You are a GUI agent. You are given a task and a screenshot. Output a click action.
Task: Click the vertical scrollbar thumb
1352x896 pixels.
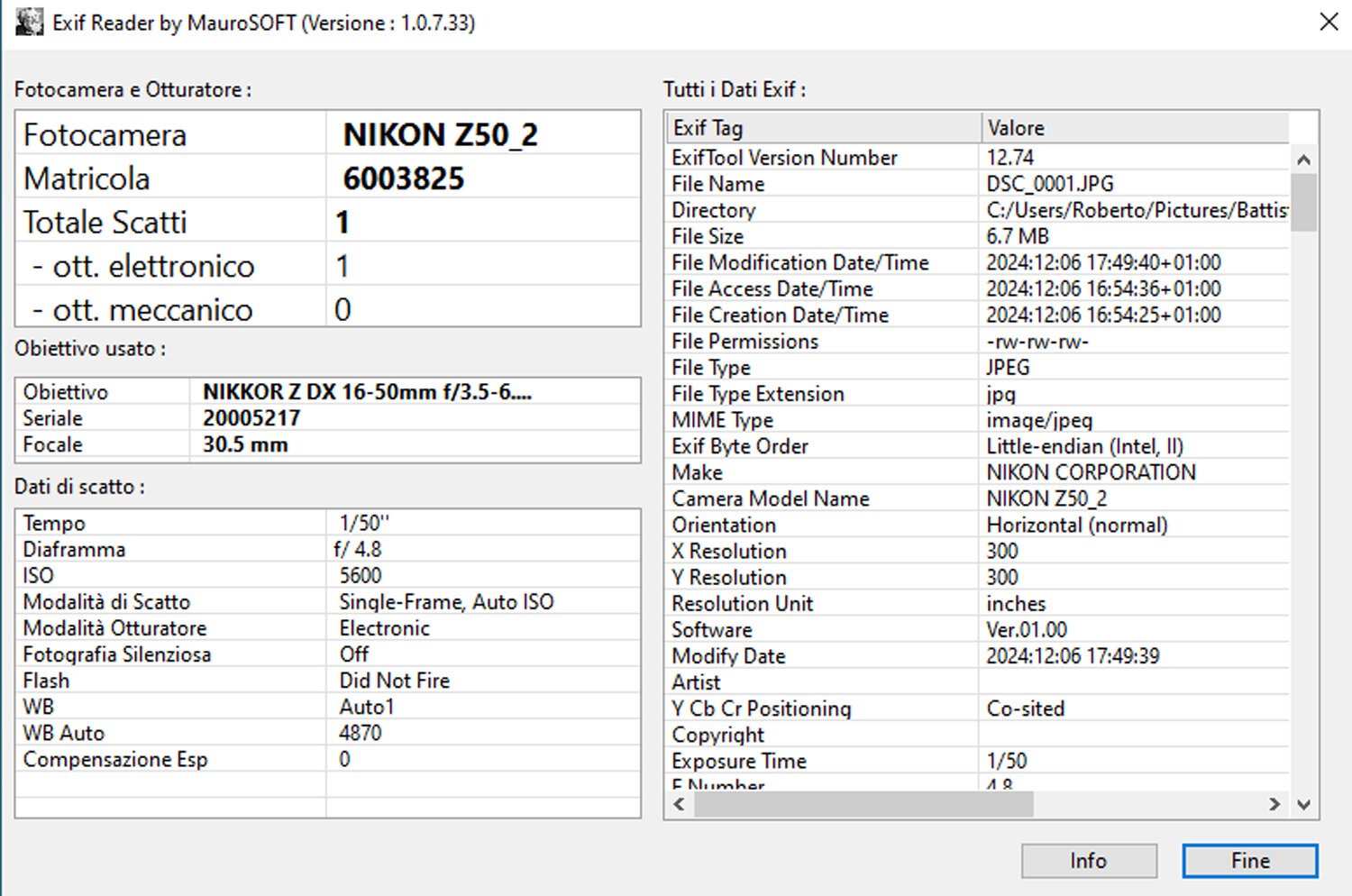click(1303, 203)
